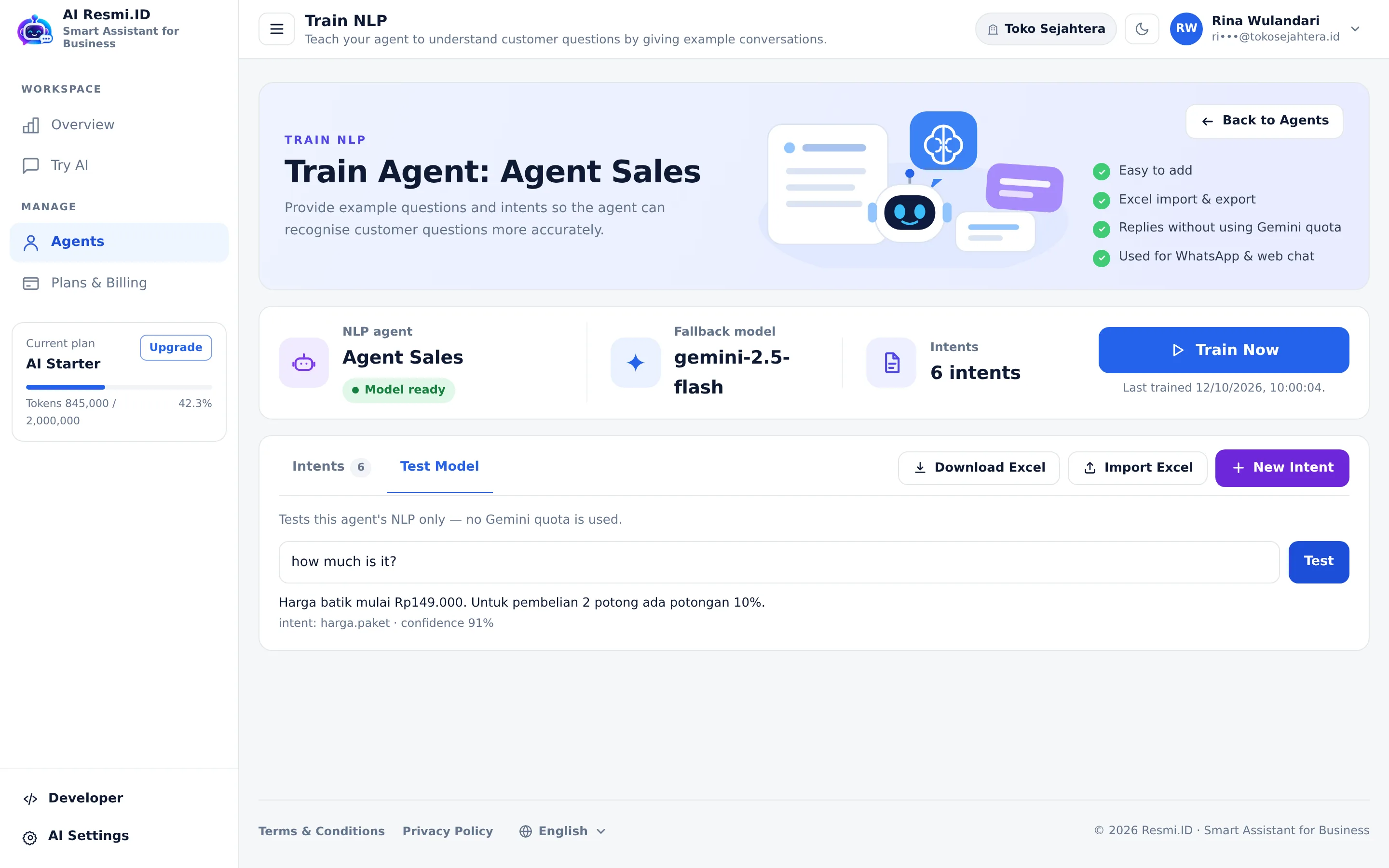Click 'Last trained 12/10/2026' text
1389x868 pixels.
pos(1223,388)
